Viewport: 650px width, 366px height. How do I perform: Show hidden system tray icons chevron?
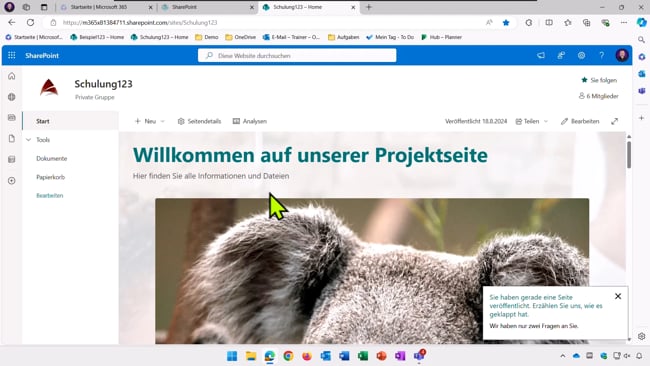click(563, 356)
